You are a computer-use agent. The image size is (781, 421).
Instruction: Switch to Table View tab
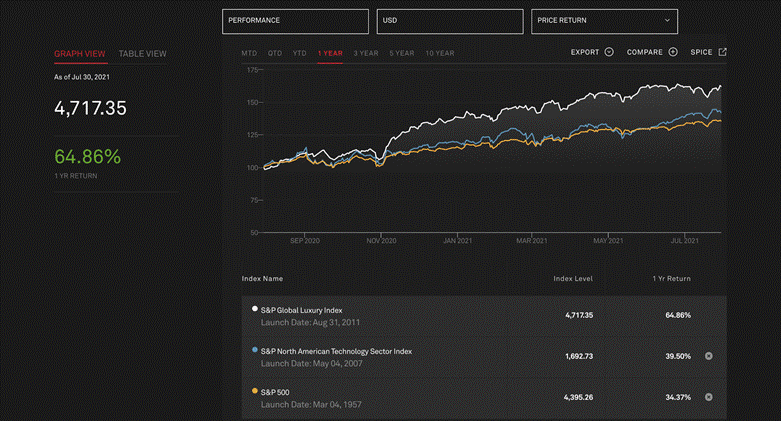pyautogui.click(x=142, y=54)
